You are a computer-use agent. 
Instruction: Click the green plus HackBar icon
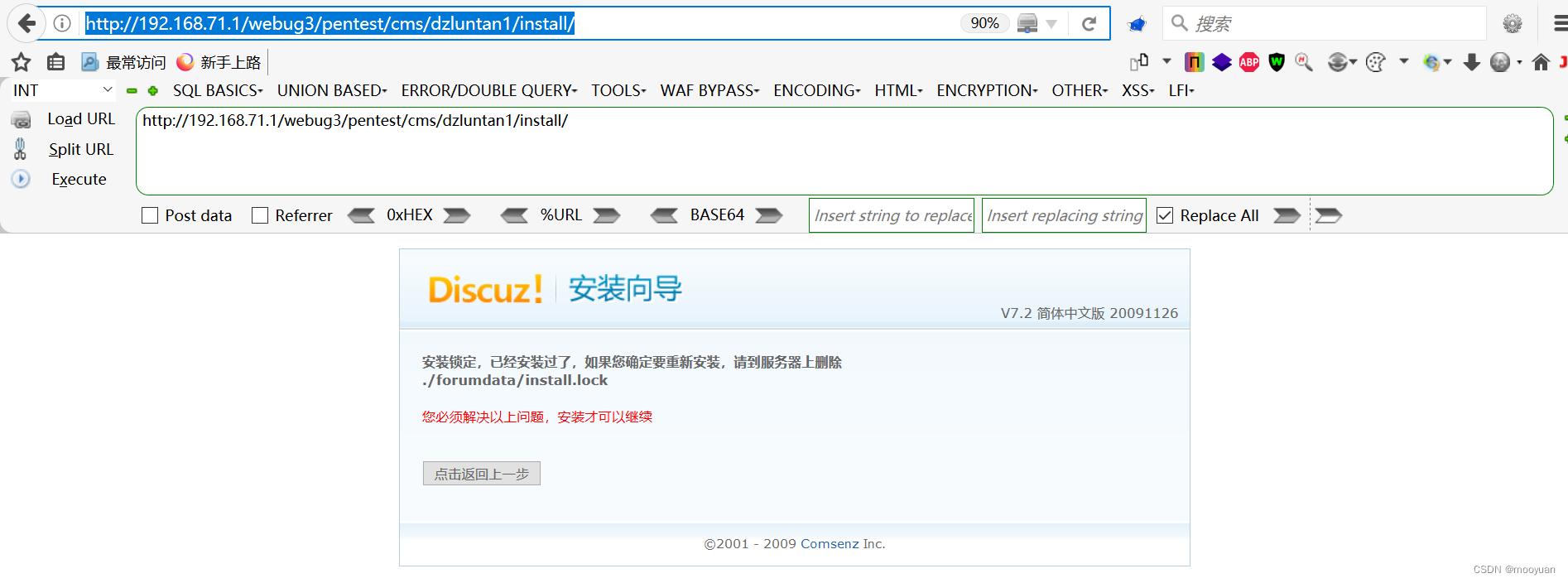point(153,91)
